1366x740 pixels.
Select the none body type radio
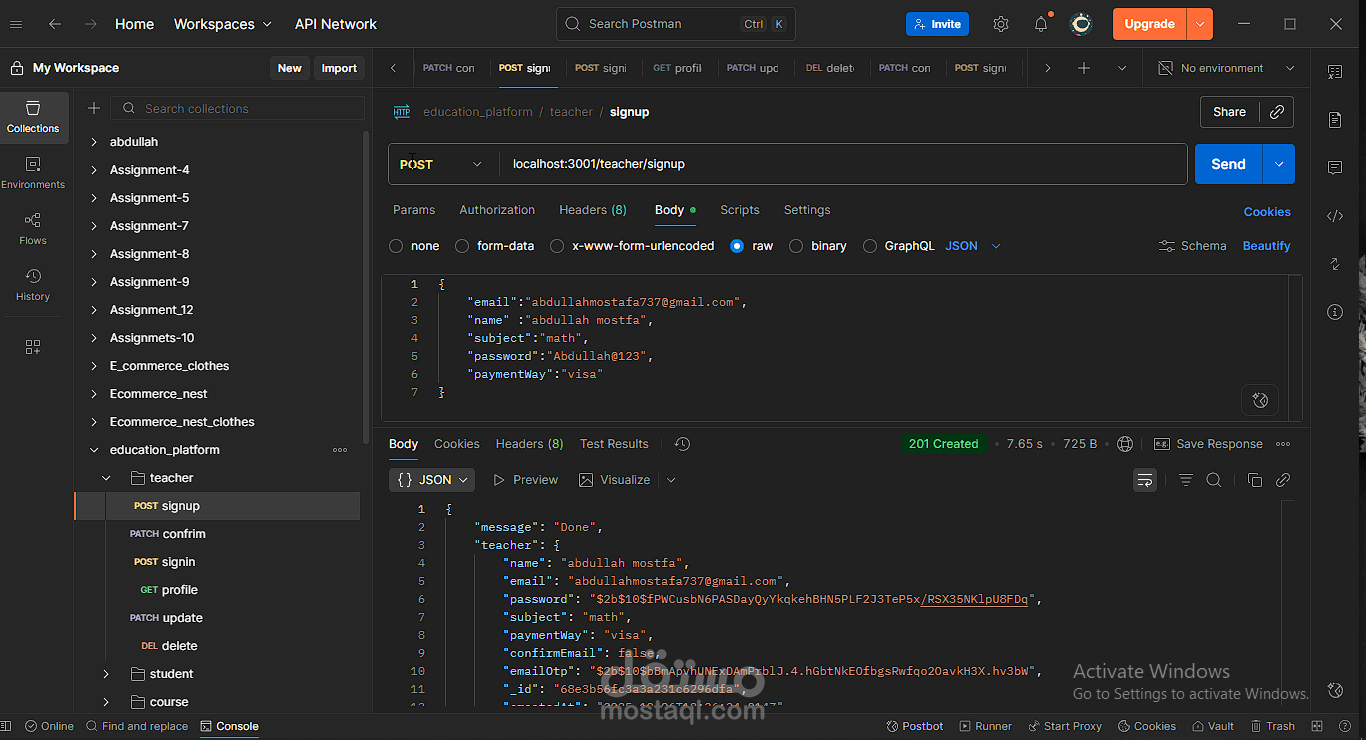396,246
